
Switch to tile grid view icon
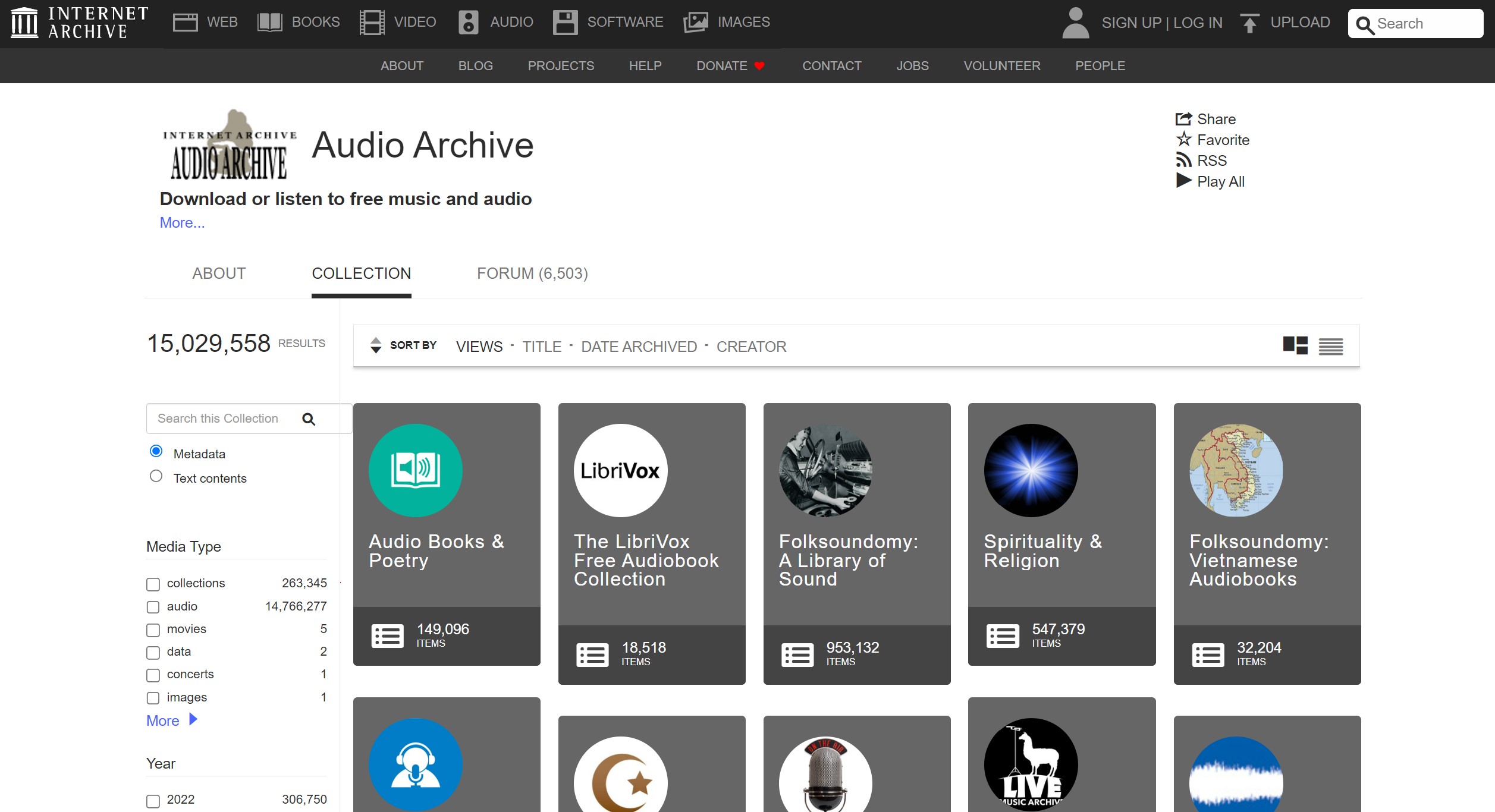pos(1295,345)
